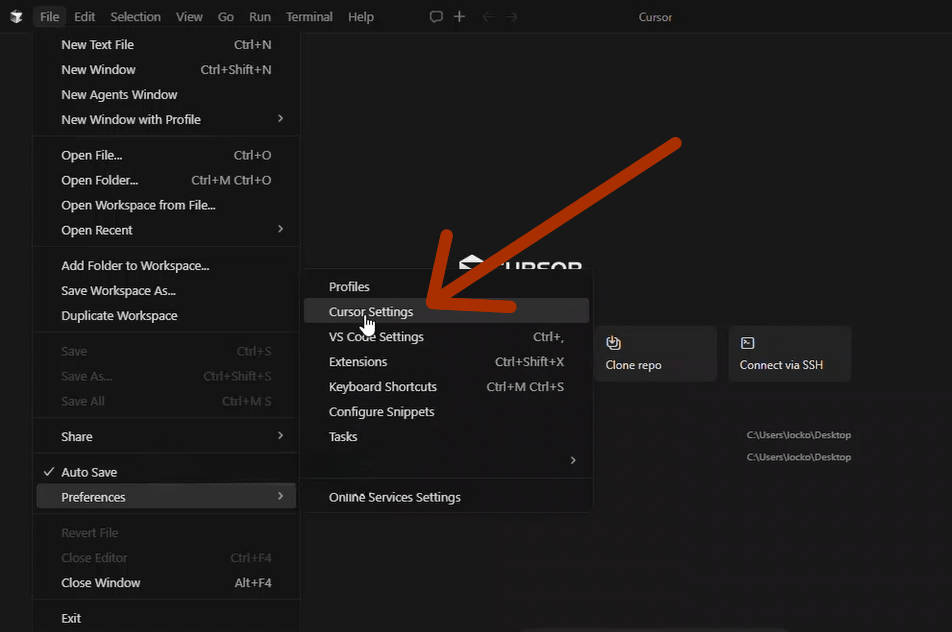The height and width of the screenshot is (632, 952).
Task: Choose Open Folder... entry
Action: pyautogui.click(x=166, y=180)
